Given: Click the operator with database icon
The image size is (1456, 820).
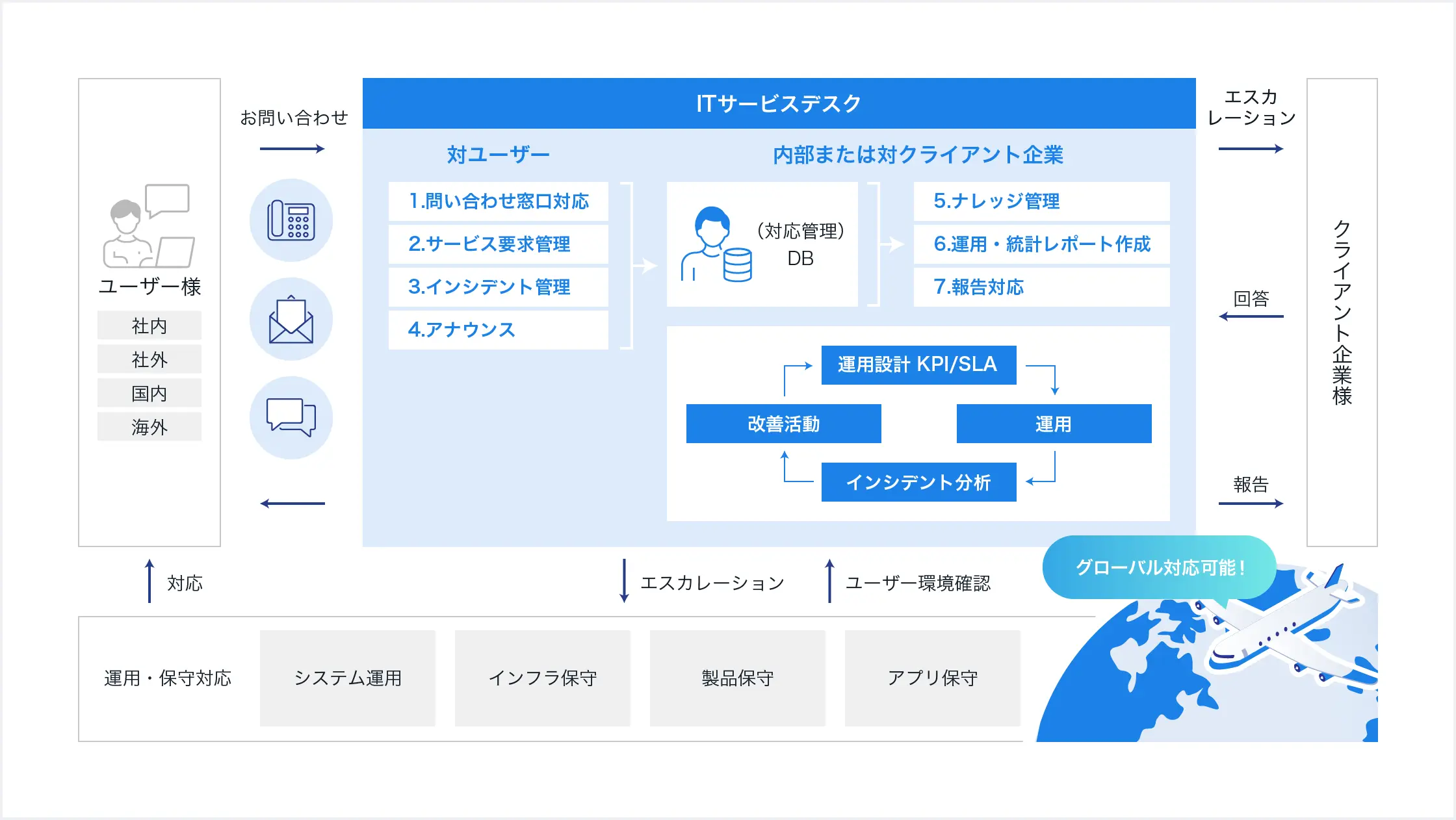Looking at the screenshot, I should tap(716, 245).
